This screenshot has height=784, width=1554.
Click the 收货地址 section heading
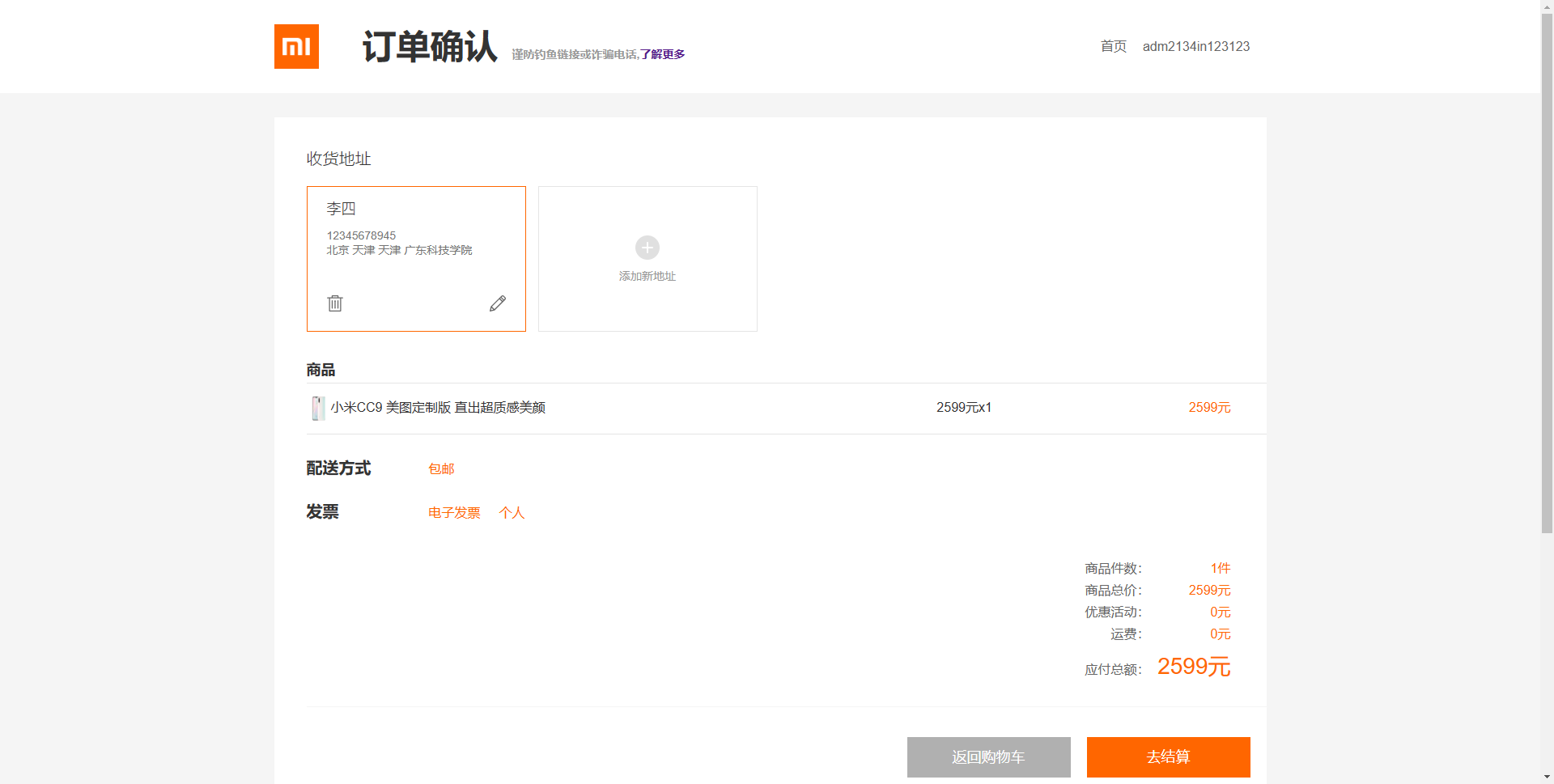338,159
